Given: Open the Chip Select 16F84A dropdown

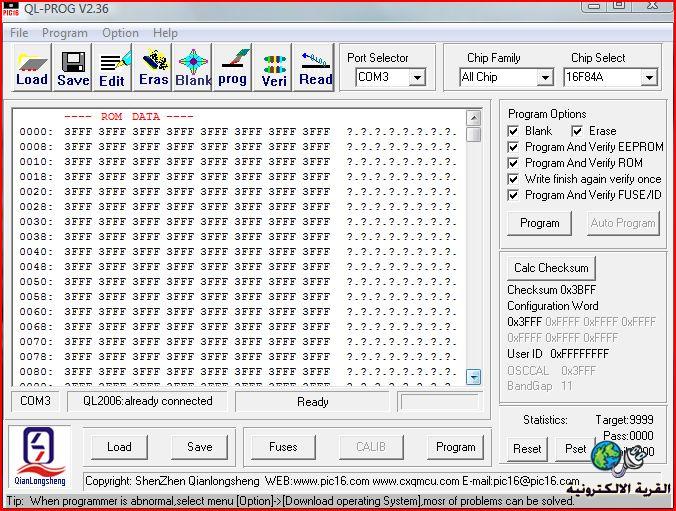Looking at the screenshot, I should (x=649, y=78).
